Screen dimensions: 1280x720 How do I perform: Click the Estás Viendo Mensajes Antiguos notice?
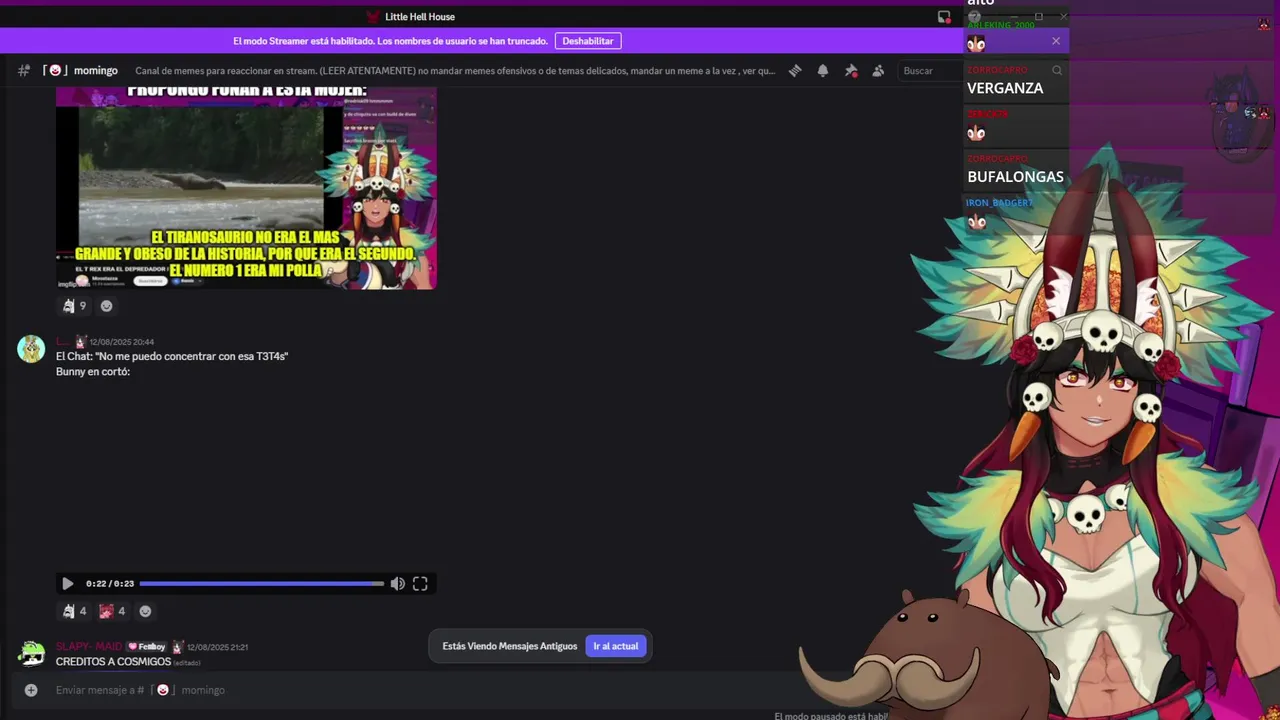[x=510, y=646]
